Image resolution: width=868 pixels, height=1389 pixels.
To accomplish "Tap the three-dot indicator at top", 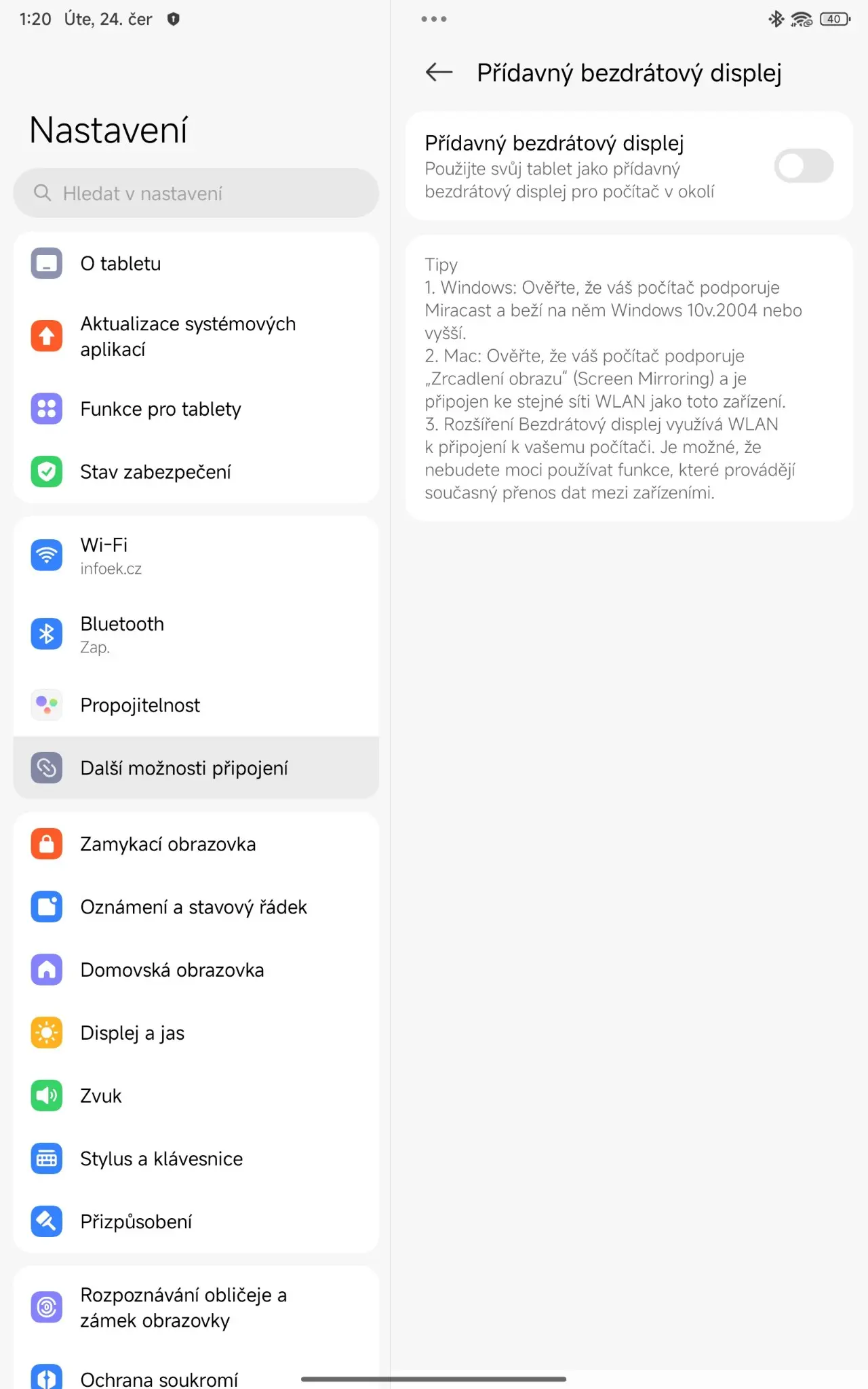I will tap(434, 19).
